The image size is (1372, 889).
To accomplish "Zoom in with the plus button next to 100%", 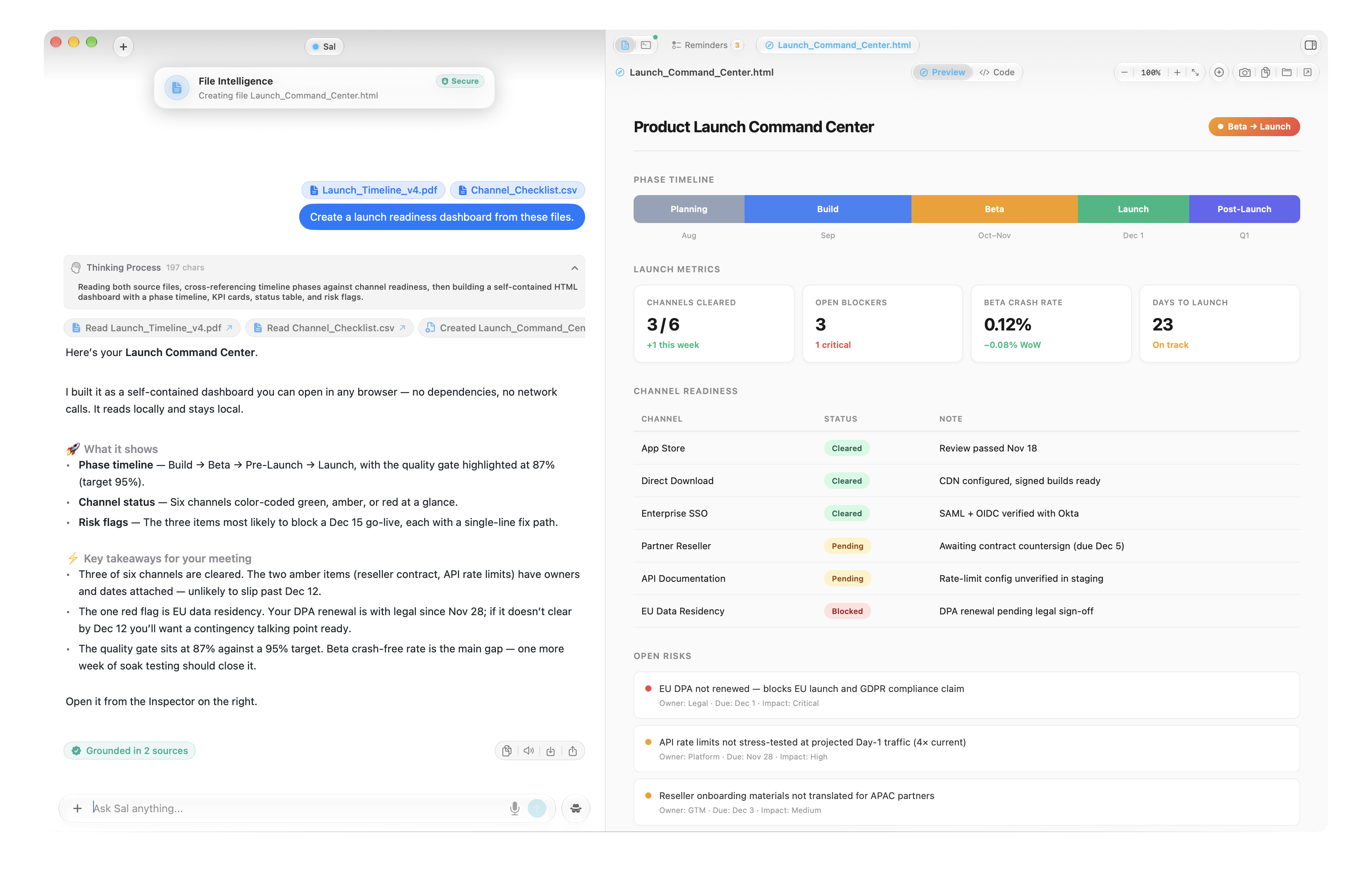I will pos(1177,73).
